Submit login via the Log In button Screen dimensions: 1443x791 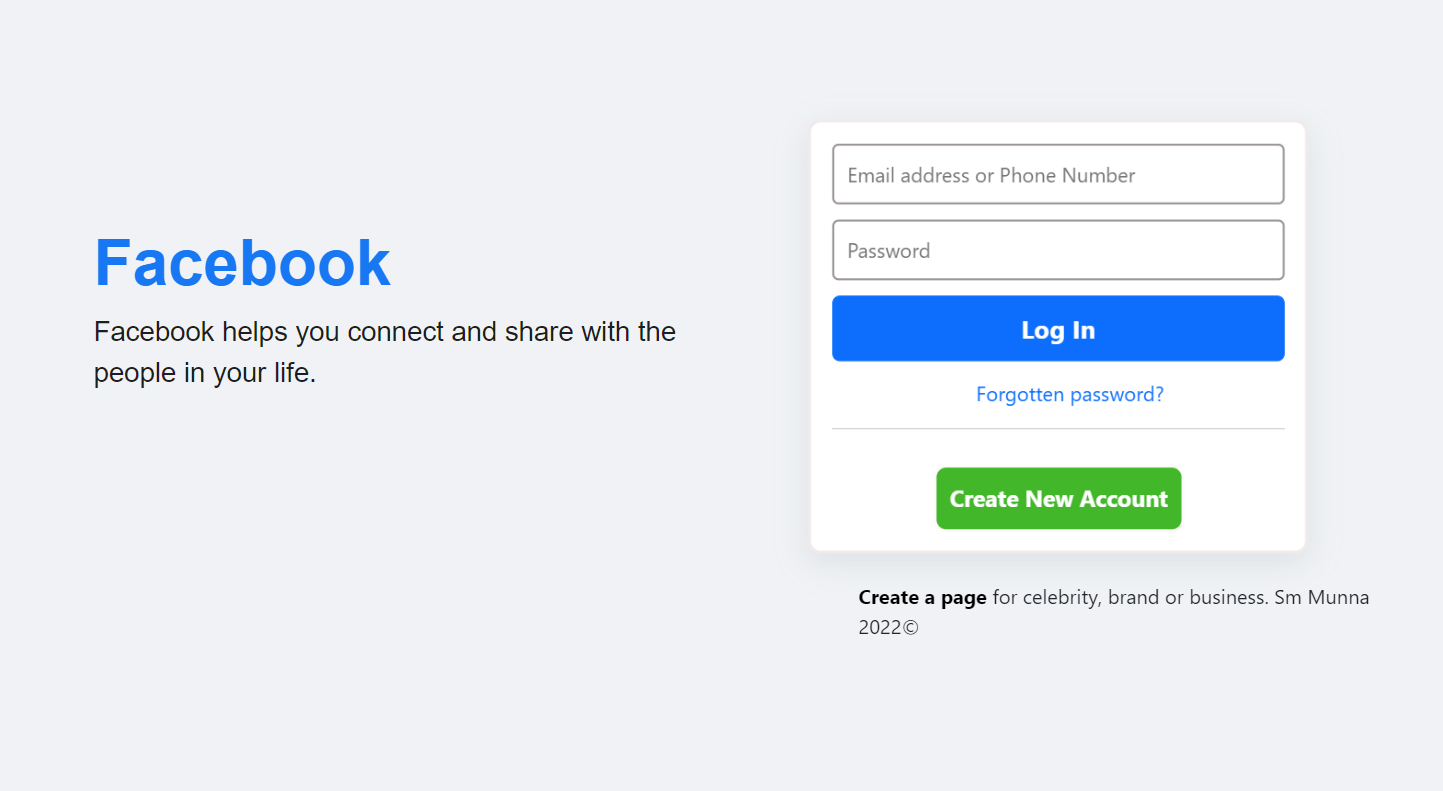point(1057,328)
